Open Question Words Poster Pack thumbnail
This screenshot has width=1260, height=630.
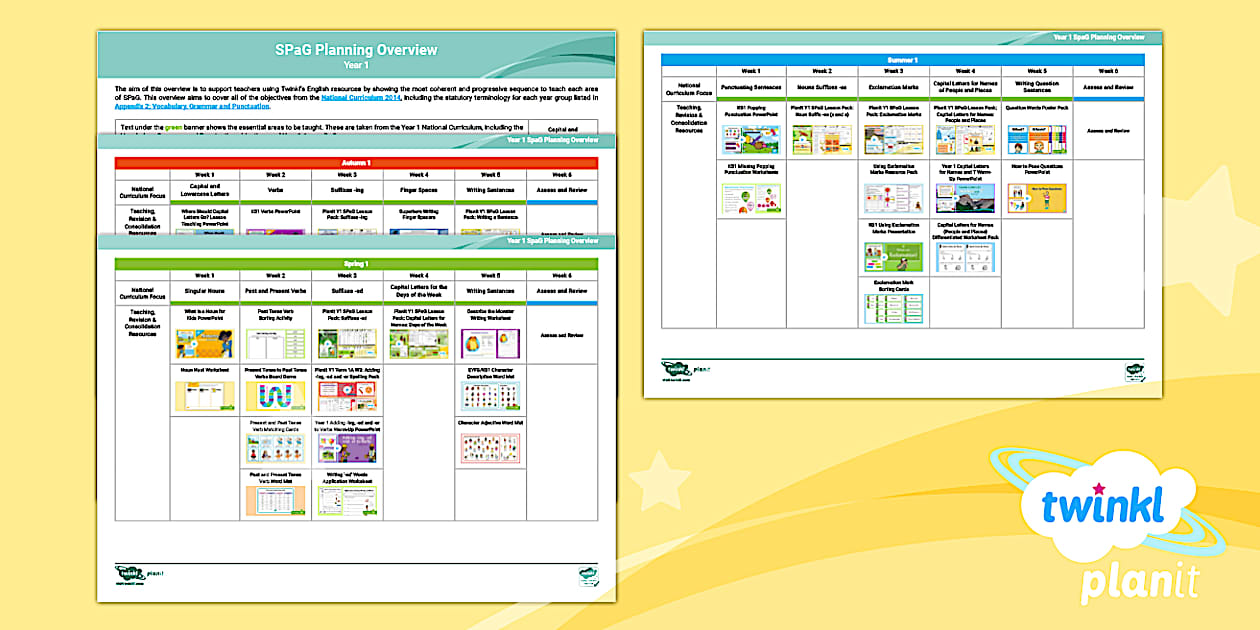coord(1037,139)
